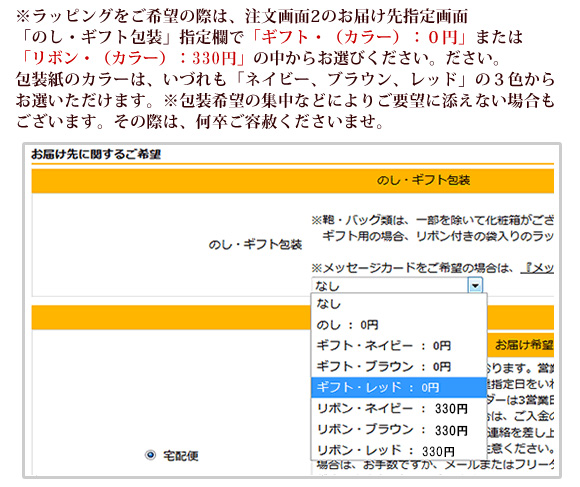The width and height of the screenshot is (580, 487).
Task: Select ギフト・ブラウン : 0円 option
Action: (x=399, y=366)
